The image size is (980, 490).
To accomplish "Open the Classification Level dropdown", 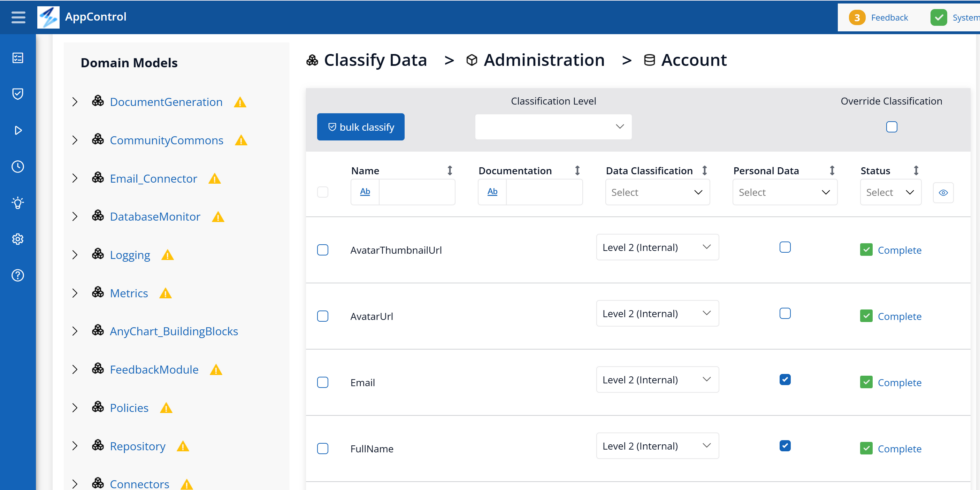I will click(x=554, y=127).
